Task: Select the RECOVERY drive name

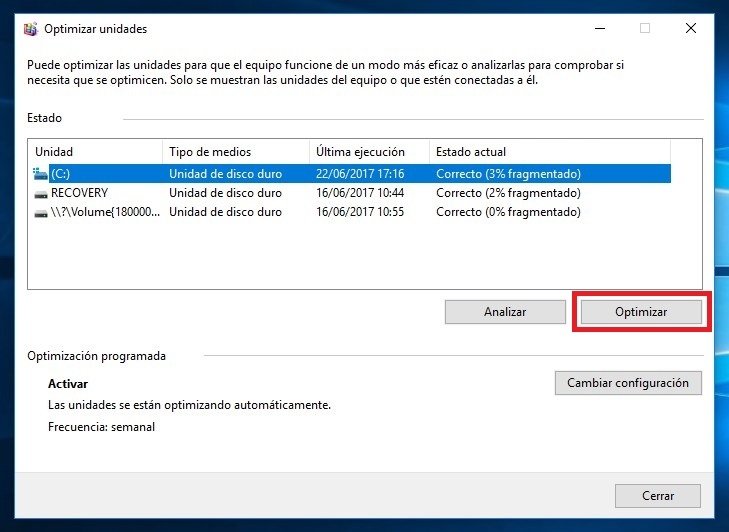Action: [x=79, y=193]
